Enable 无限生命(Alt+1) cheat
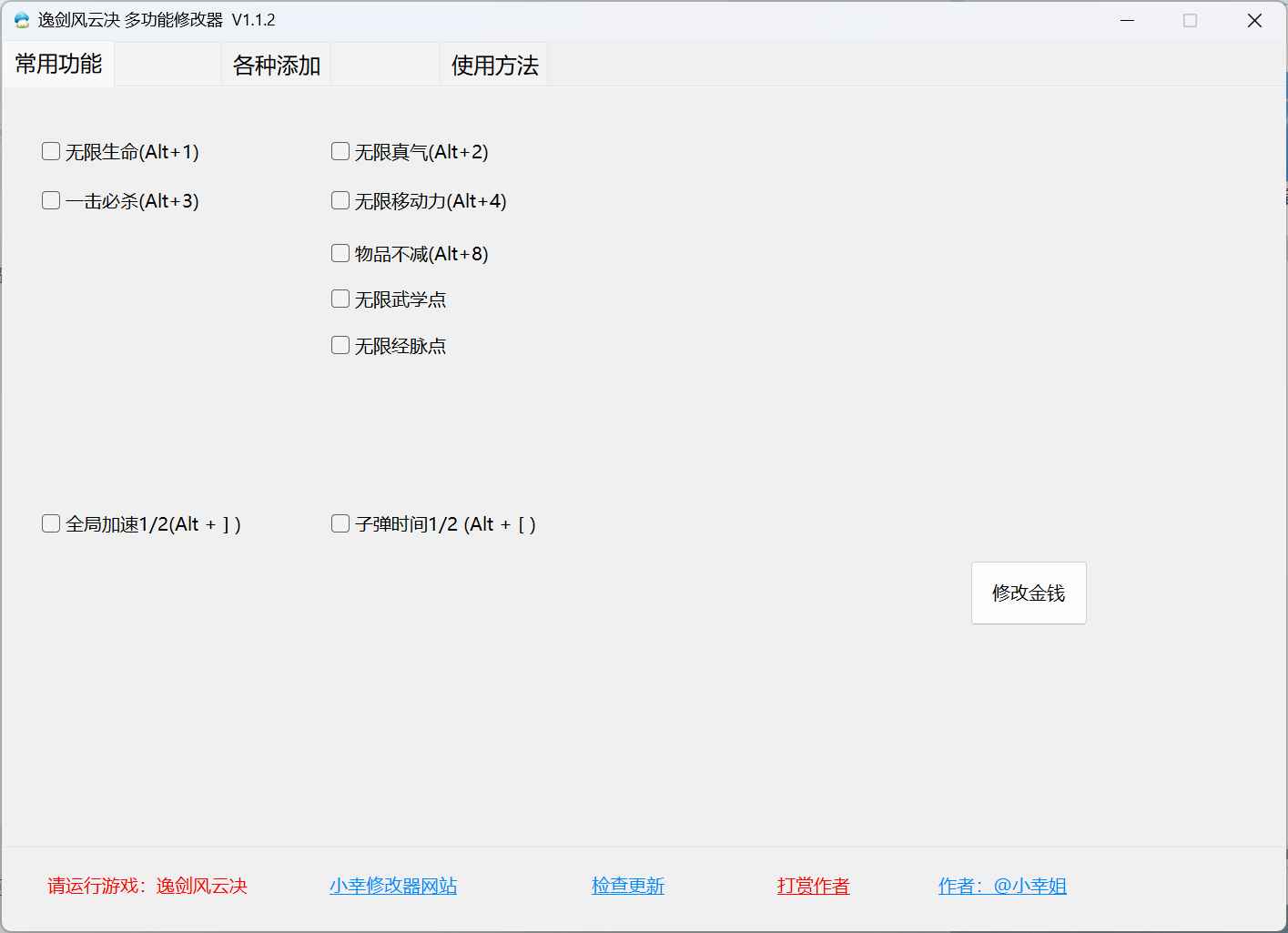 [51, 151]
